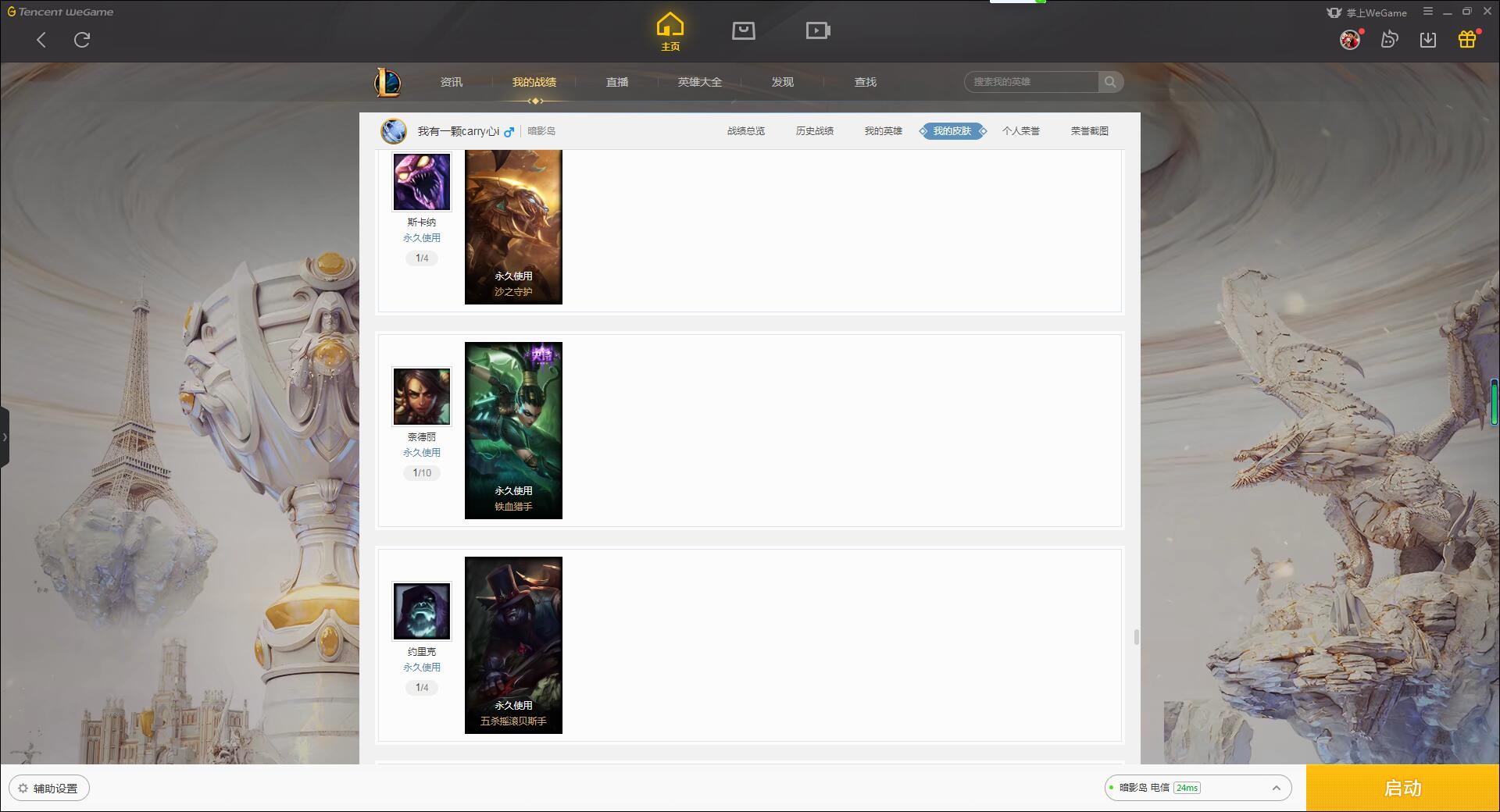
Task: Click the male gender icon
Action: pyautogui.click(x=509, y=132)
